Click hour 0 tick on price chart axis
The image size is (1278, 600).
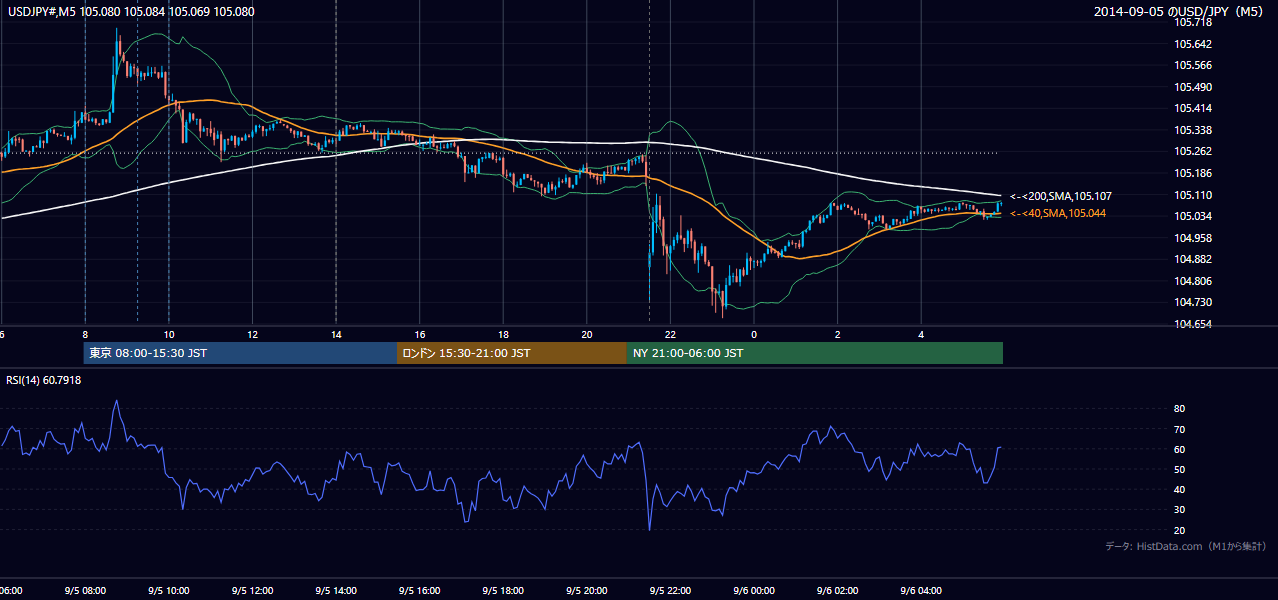pyautogui.click(x=754, y=334)
